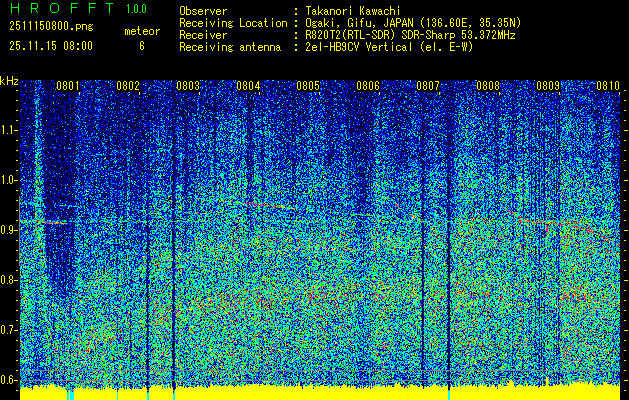This screenshot has width=629, height=400.
Task: Click the 0.8 frequency axis label
Action: (8, 280)
